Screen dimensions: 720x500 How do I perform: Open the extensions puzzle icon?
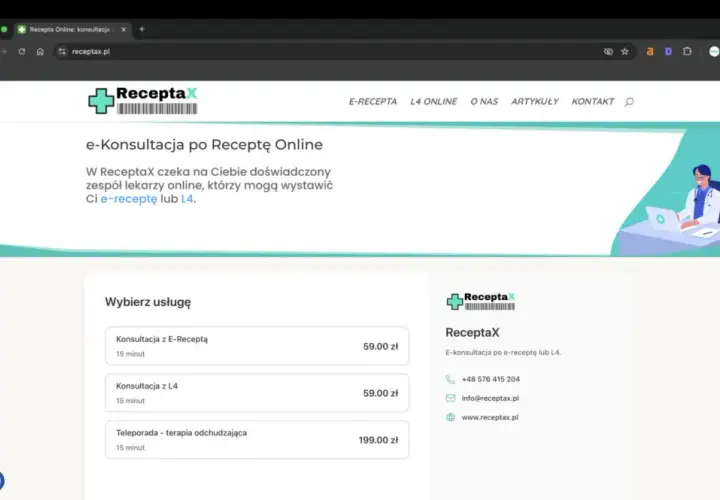click(687, 51)
